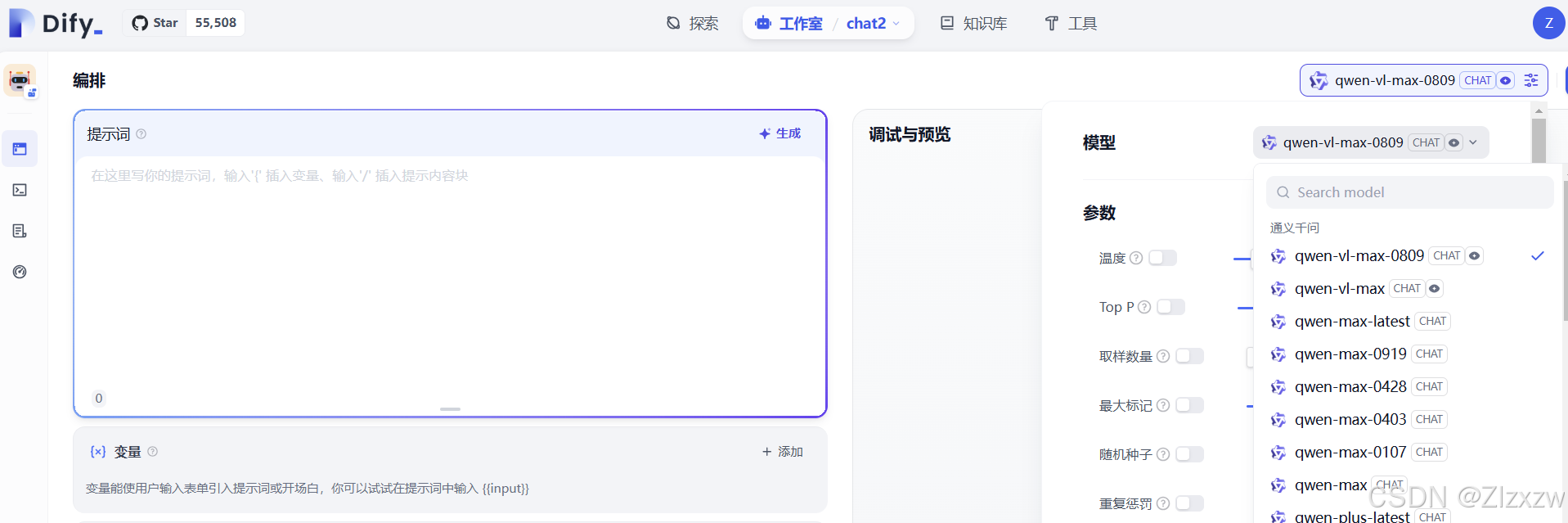This screenshot has height=523, width=1568.
Task: Toggle the 最大标记 max tokens switch
Action: (x=1189, y=405)
